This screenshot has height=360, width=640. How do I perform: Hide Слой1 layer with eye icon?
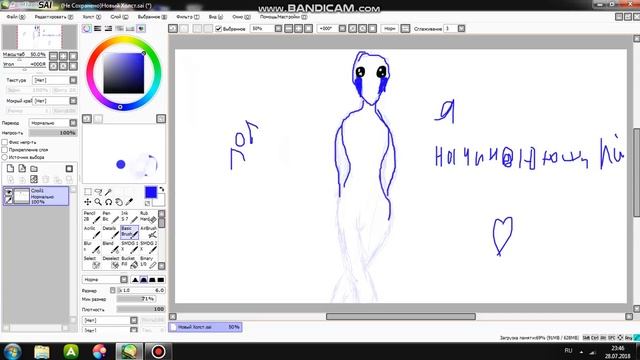click(8, 191)
